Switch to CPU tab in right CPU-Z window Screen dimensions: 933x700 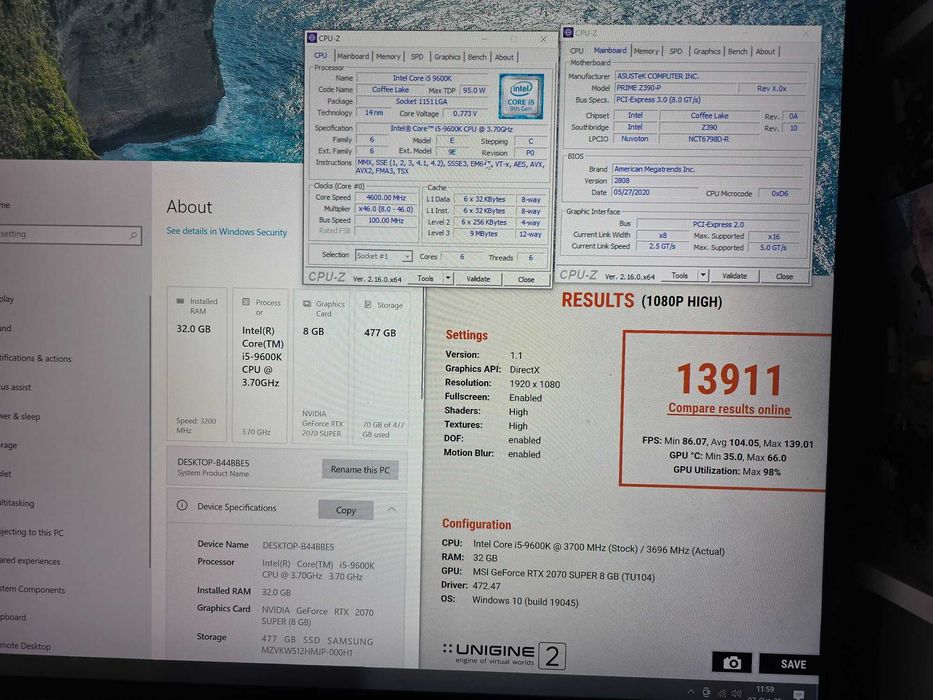click(577, 51)
